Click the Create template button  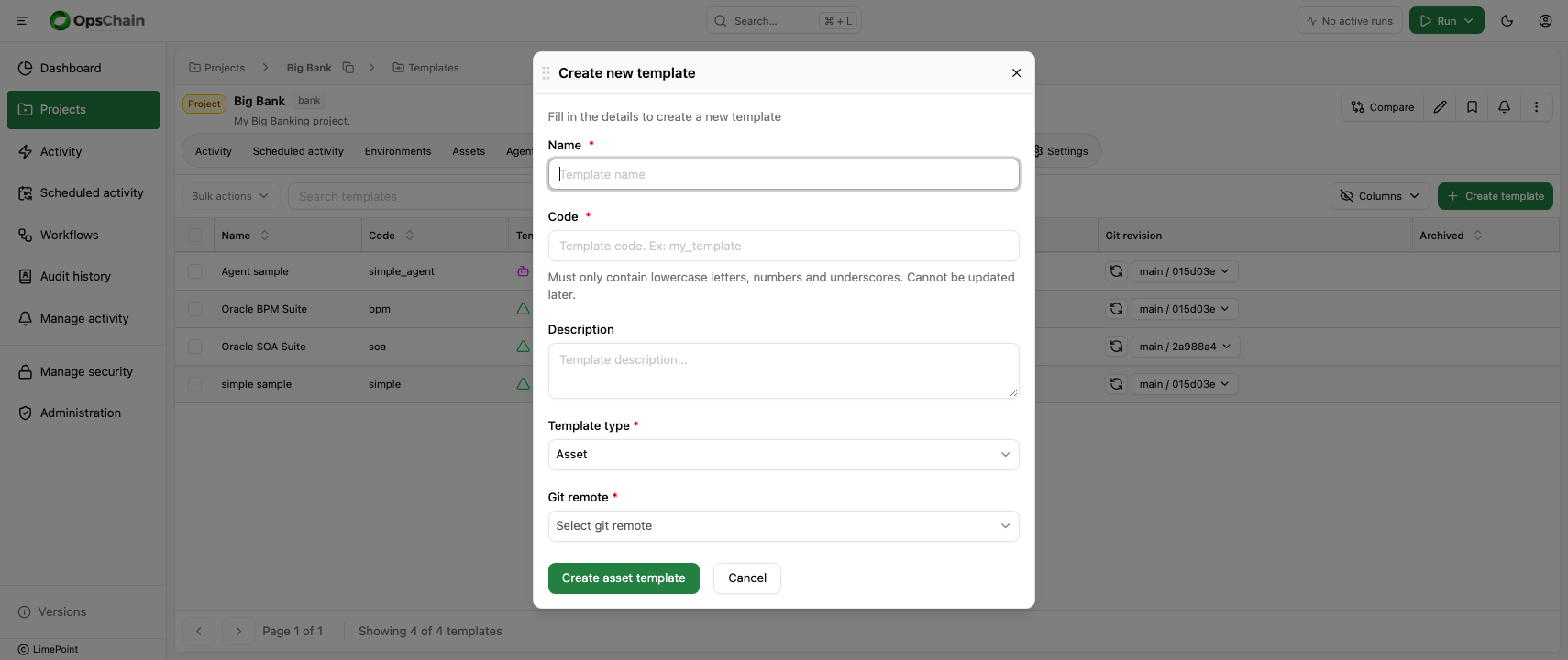click(1495, 196)
